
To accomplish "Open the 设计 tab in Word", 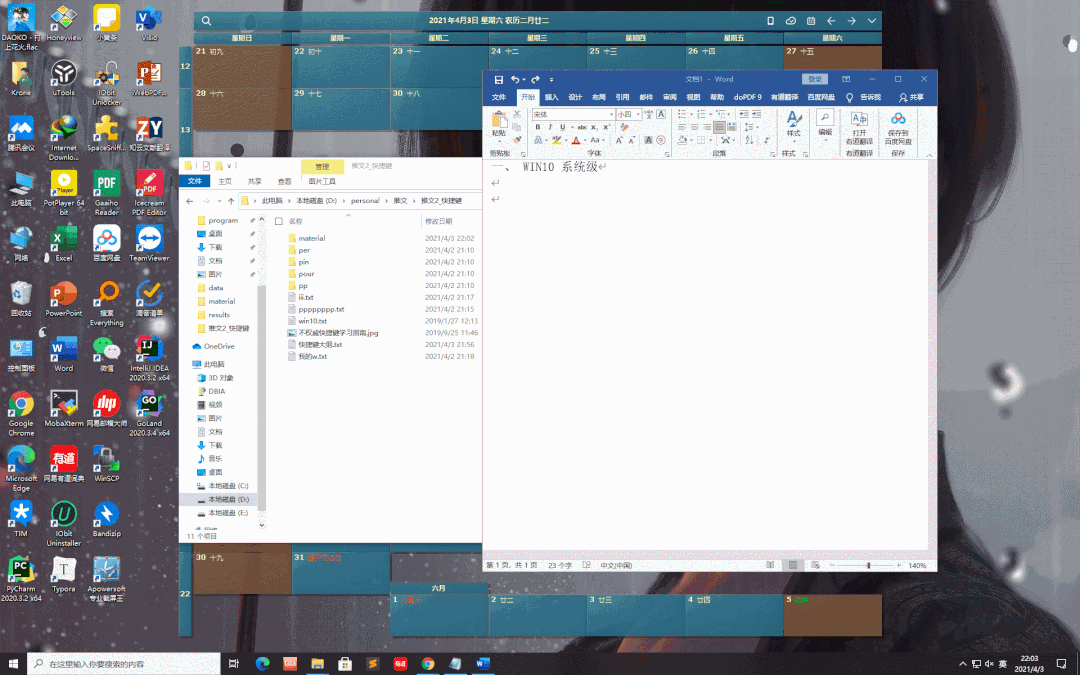I will click(575, 97).
